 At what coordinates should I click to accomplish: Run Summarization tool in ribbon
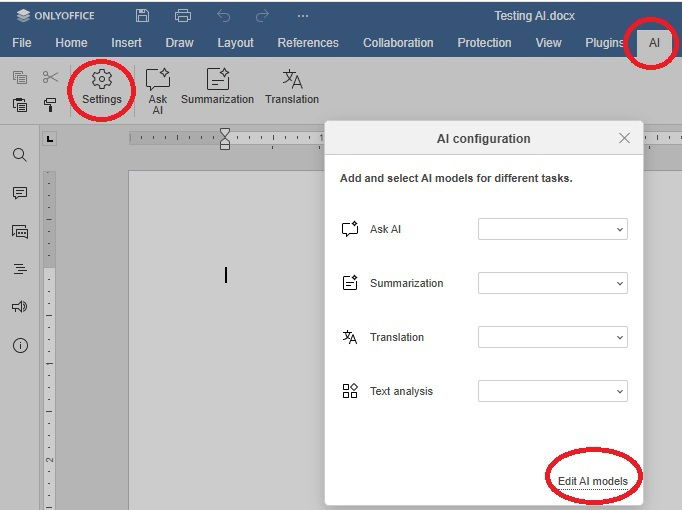click(217, 87)
